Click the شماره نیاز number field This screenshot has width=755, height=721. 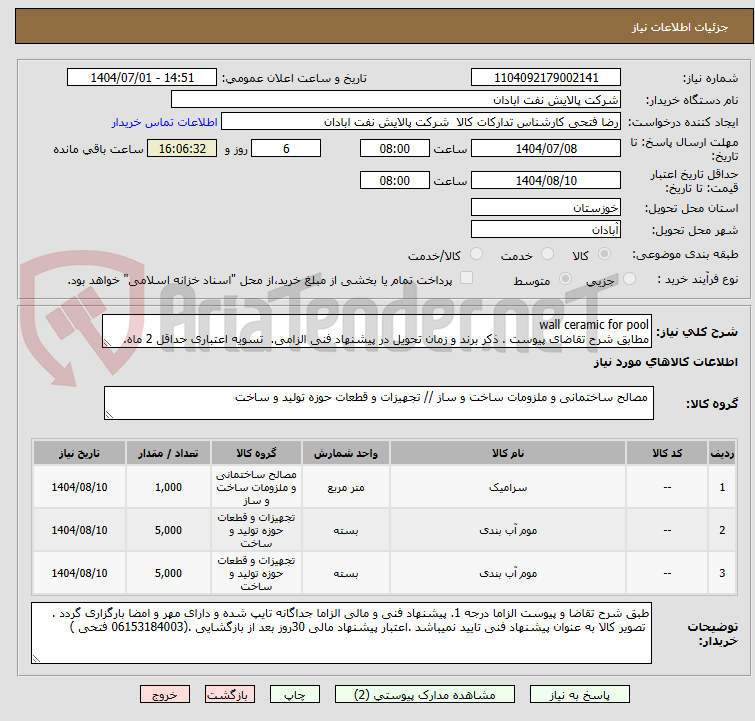(x=546, y=78)
